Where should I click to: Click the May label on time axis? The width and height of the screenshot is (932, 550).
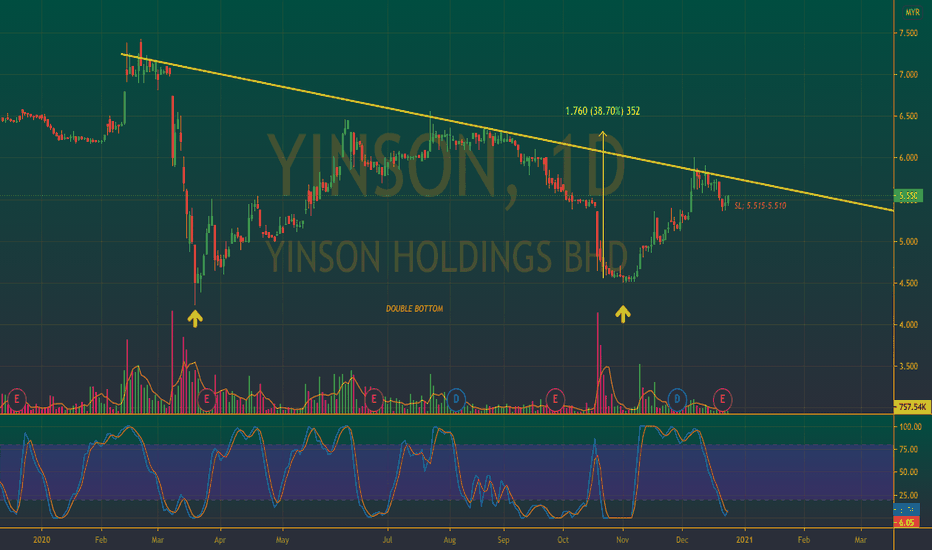tap(282, 540)
